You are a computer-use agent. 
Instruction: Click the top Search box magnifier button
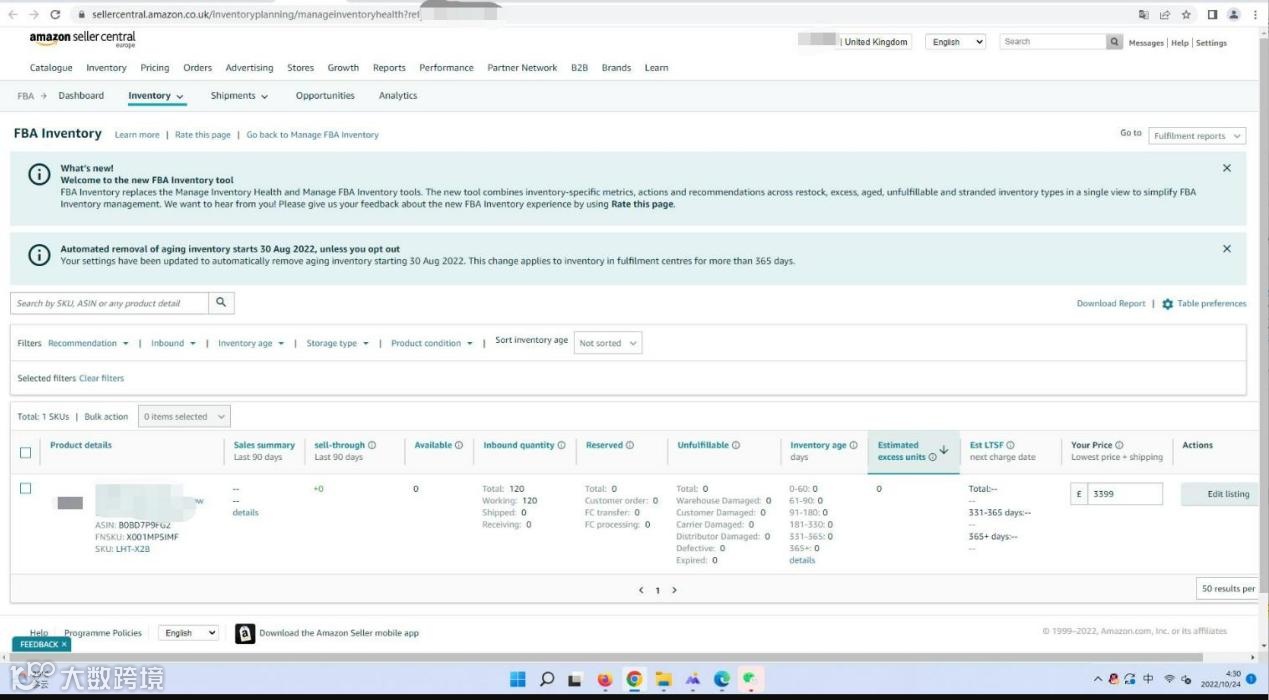pyautogui.click(x=1115, y=42)
